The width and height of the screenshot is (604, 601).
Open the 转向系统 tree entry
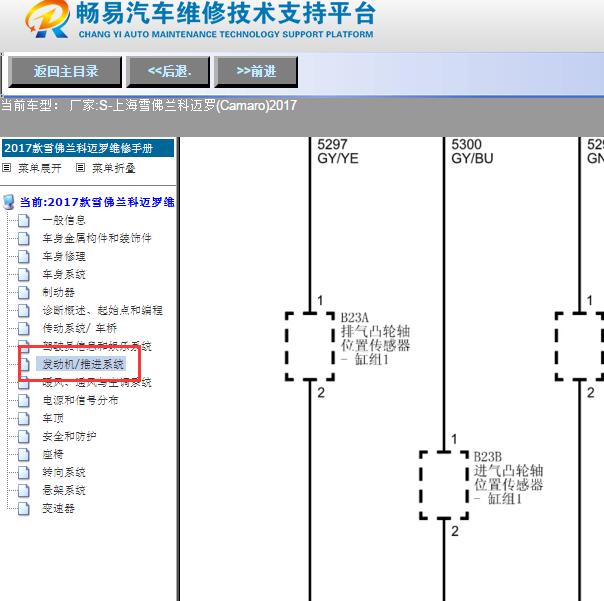(64, 473)
